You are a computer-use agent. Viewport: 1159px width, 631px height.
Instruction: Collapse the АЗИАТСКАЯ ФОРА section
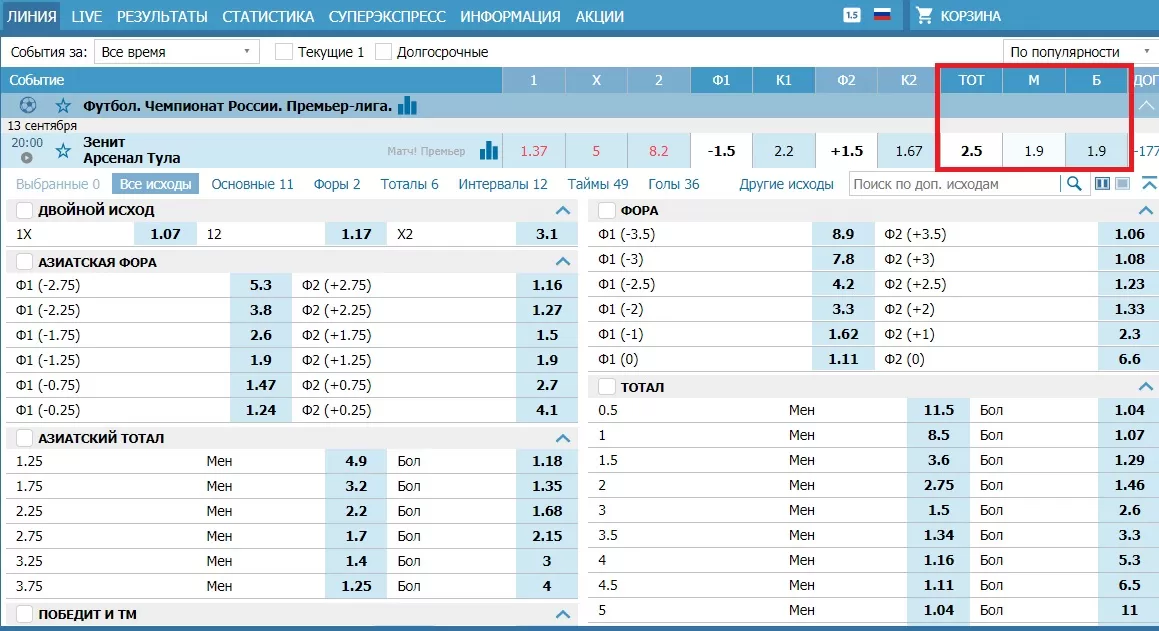(563, 262)
